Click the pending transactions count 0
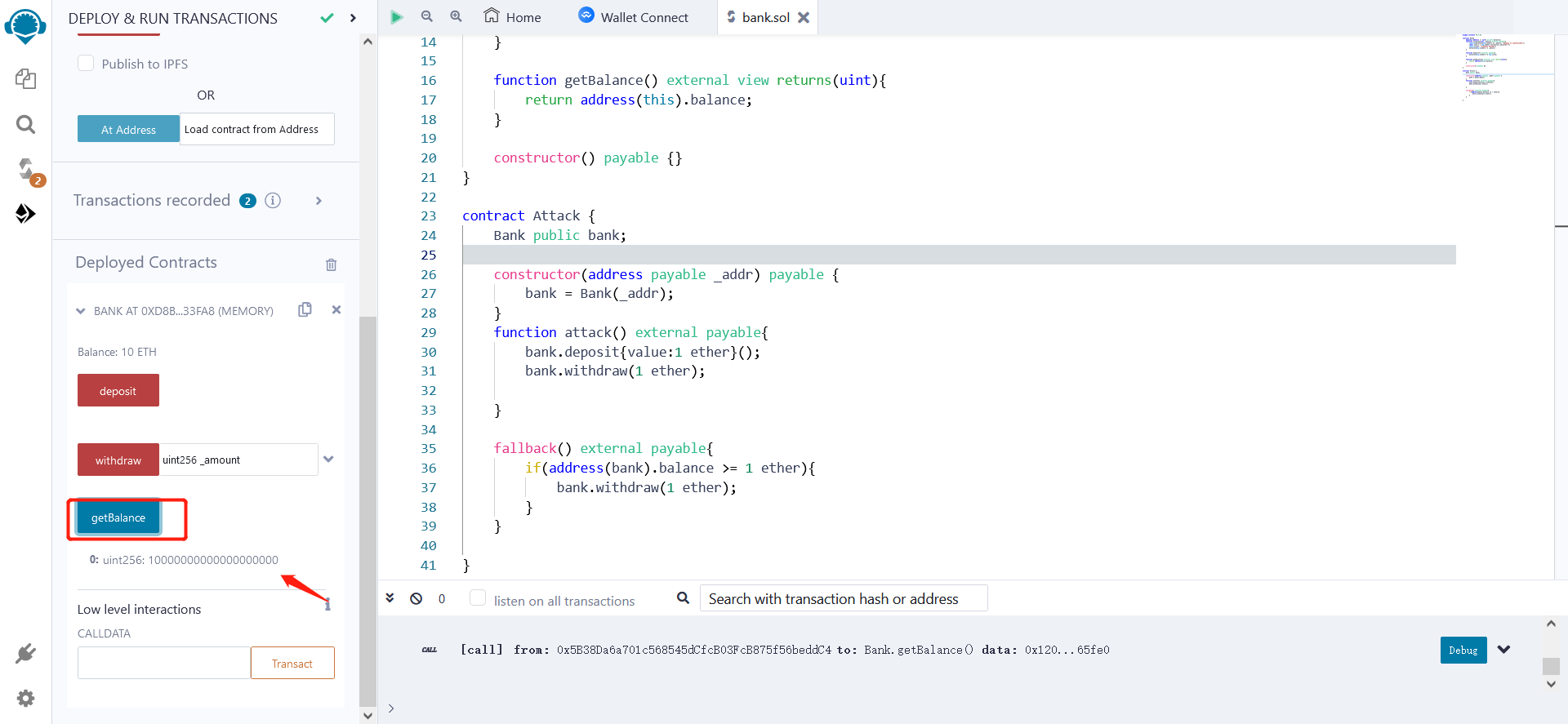Image resolution: width=1568 pixels, height=724 pixels. coord(442,598)
